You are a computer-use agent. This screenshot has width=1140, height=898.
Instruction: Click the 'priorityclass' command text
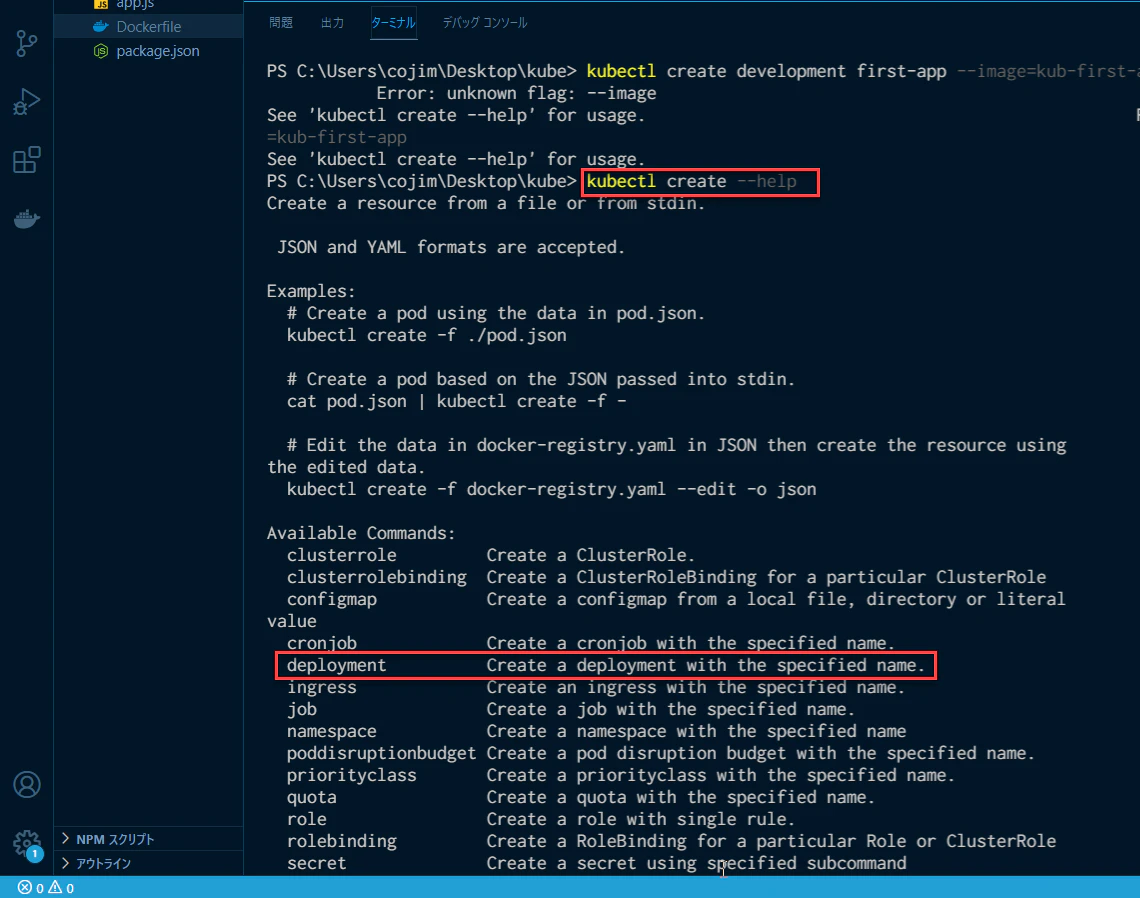(x=351, y=776)
